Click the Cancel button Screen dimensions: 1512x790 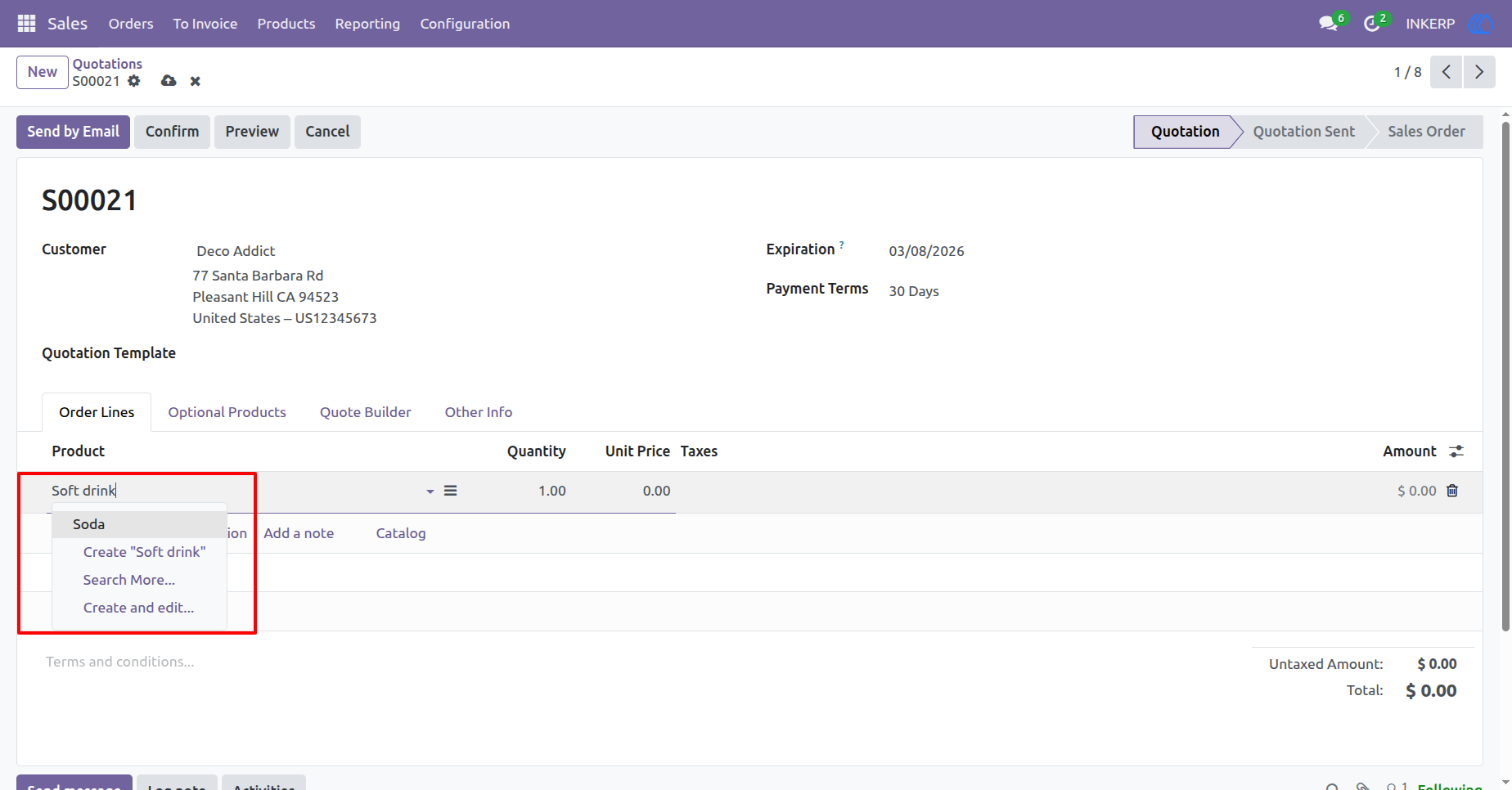[x=327, y=132]
